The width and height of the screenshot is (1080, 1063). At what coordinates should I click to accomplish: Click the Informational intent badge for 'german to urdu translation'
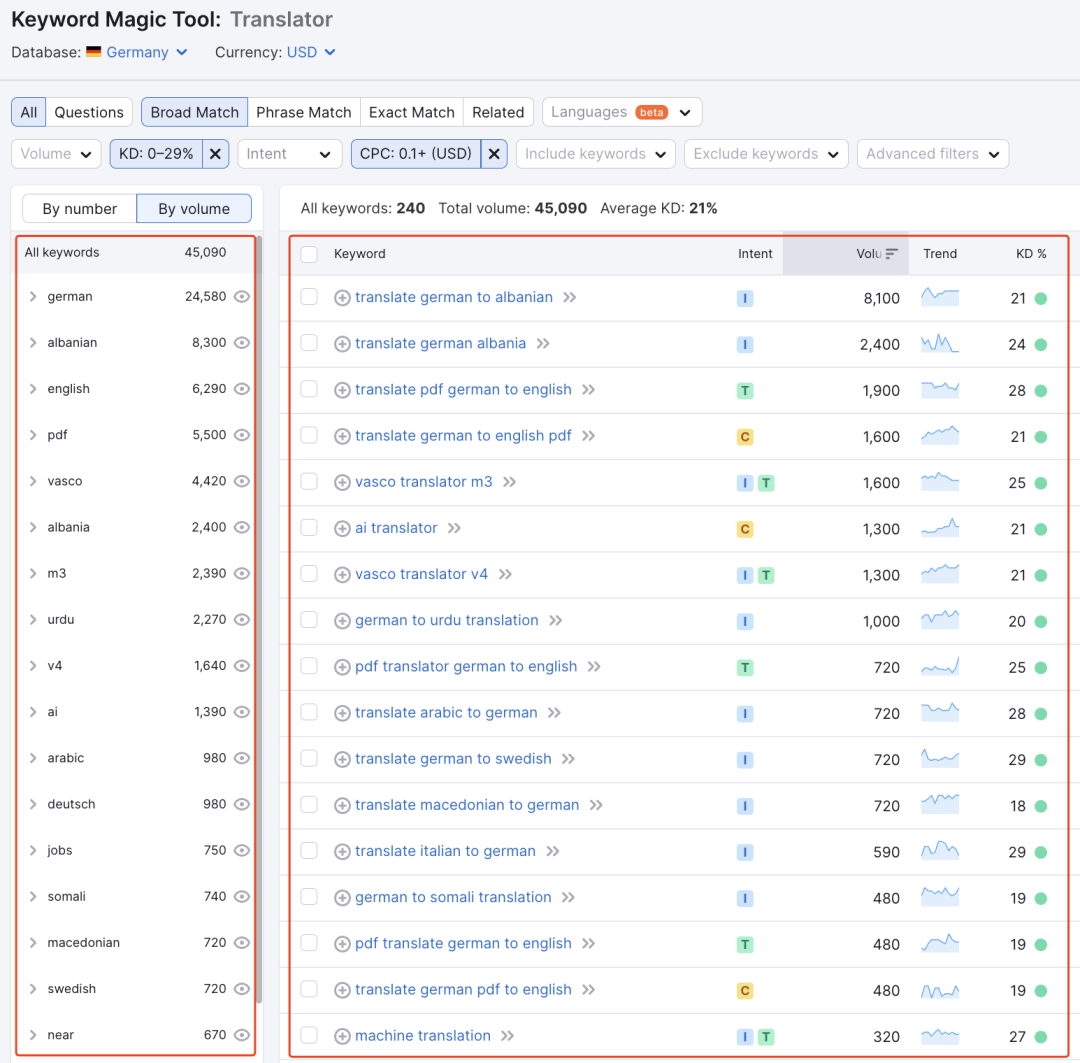tap(745, 621)
